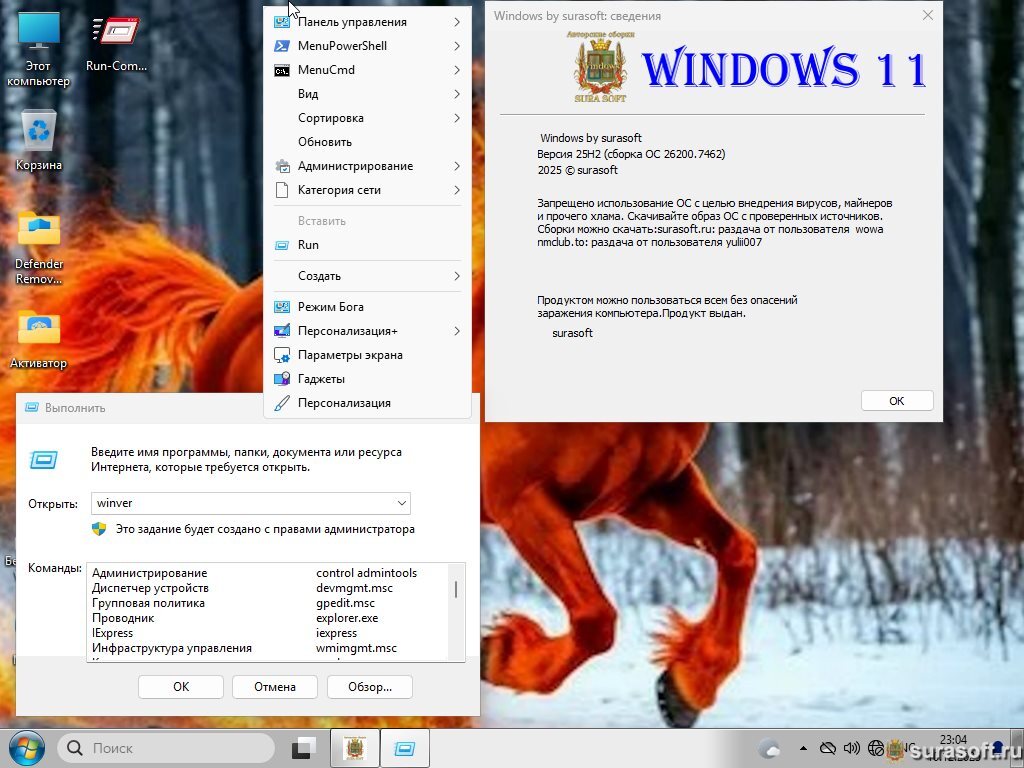
Task: Select the Run-Com... desktop shortcut
Action: (116, 43)
